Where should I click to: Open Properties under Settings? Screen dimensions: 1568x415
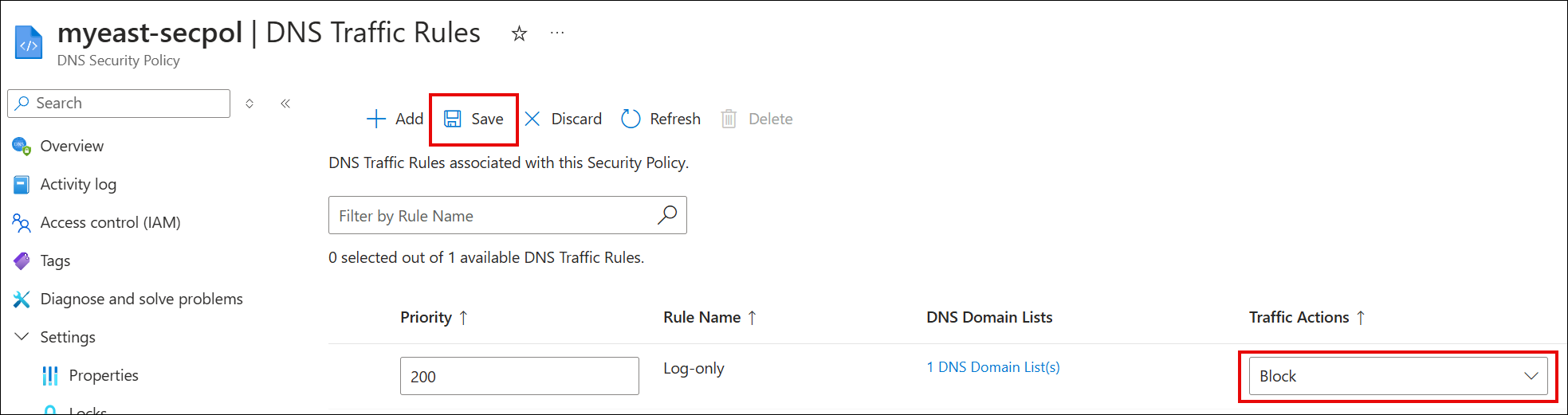pyautogui.click(x=104, y=375)
